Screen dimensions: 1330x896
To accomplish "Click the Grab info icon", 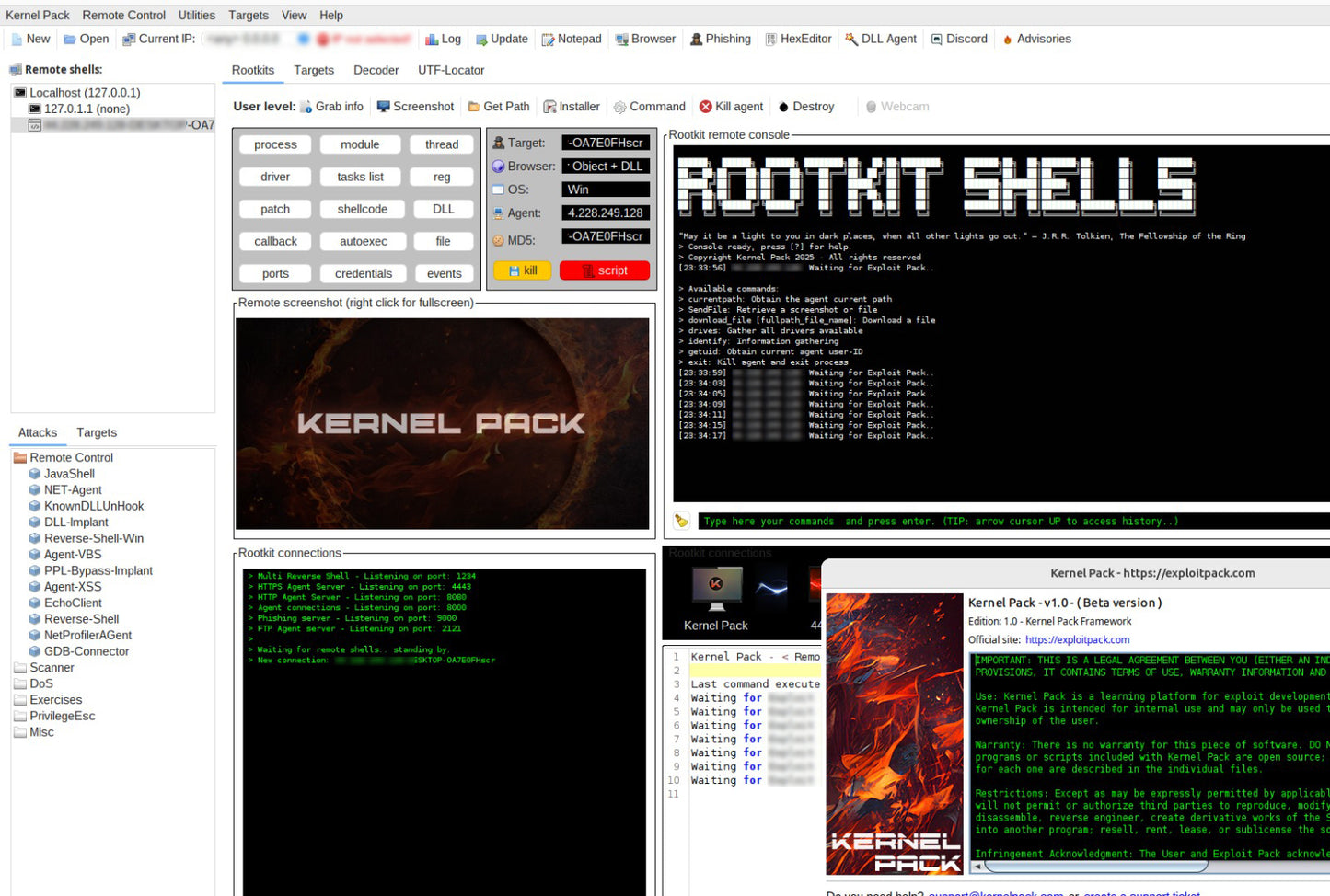I will (306, 107).
